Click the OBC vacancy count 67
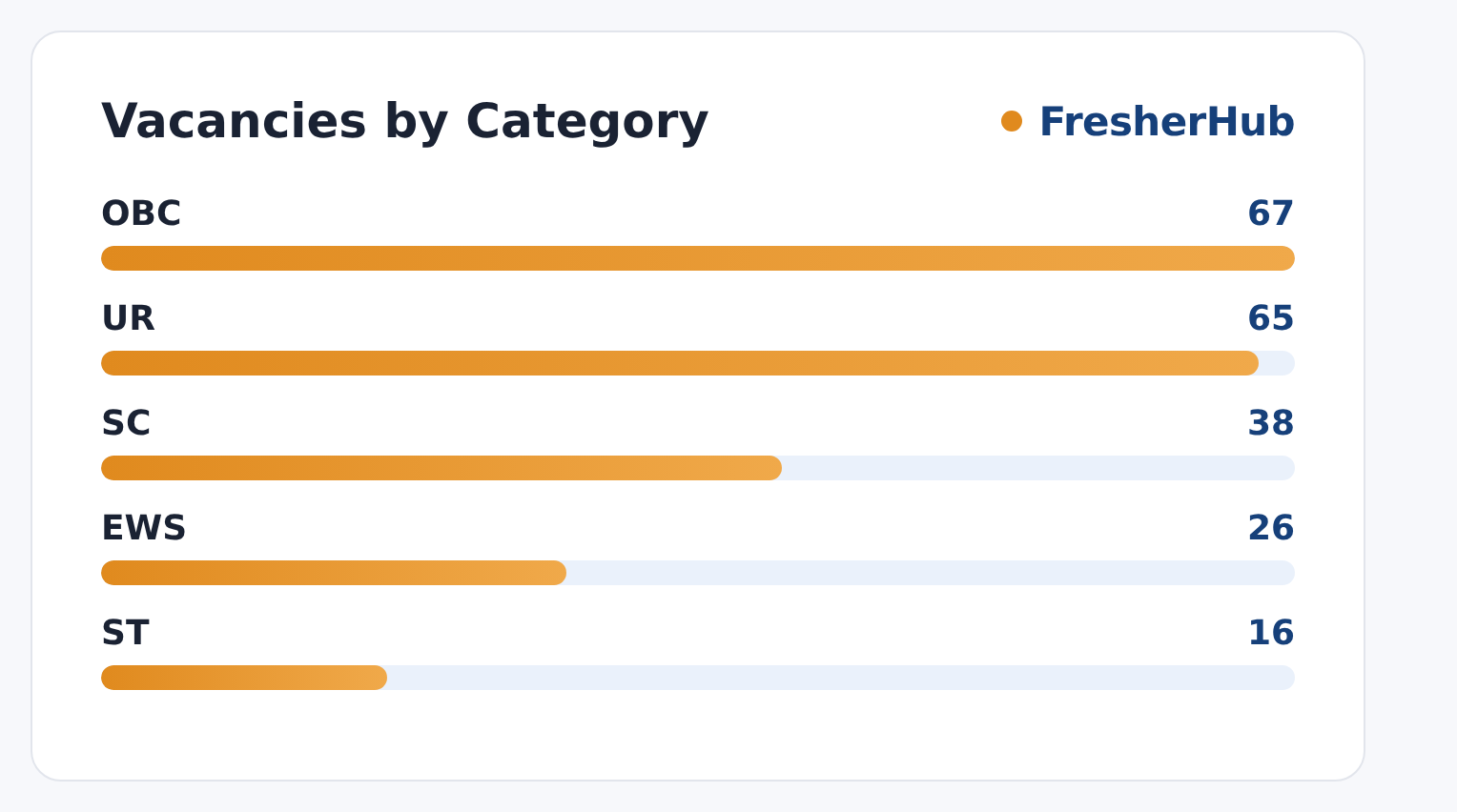This screenshot has width=1457, height=812. [1271, 213]
